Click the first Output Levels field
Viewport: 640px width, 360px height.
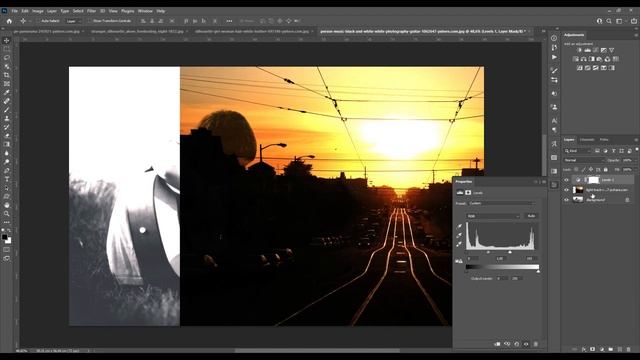pos(502,278)
